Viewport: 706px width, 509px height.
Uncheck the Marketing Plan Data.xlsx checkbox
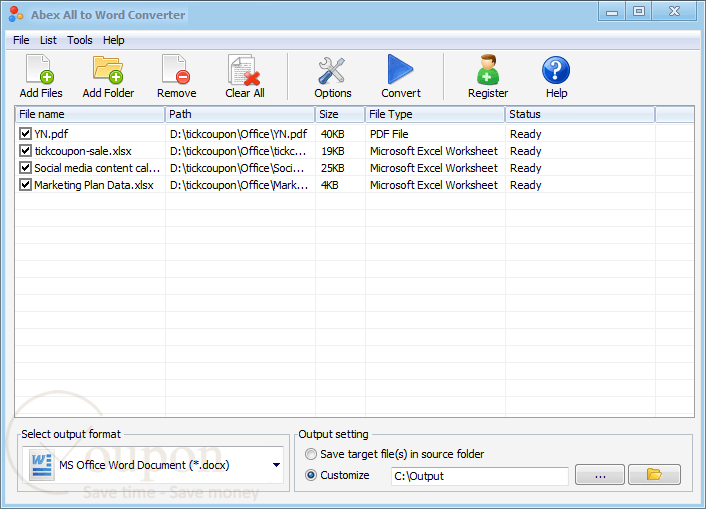pos(25,185)
